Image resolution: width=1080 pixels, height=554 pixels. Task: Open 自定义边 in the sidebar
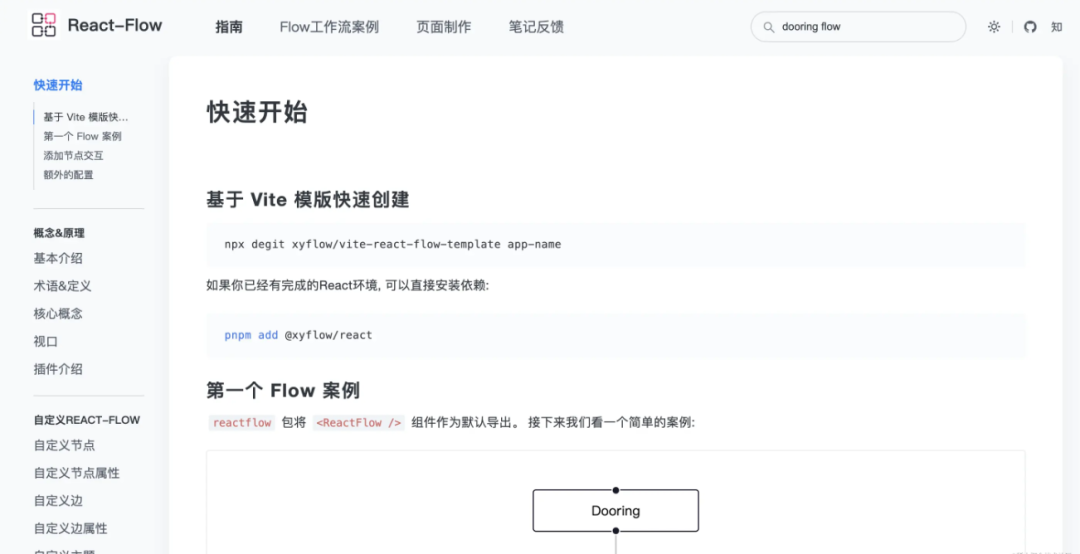(58, 500)
